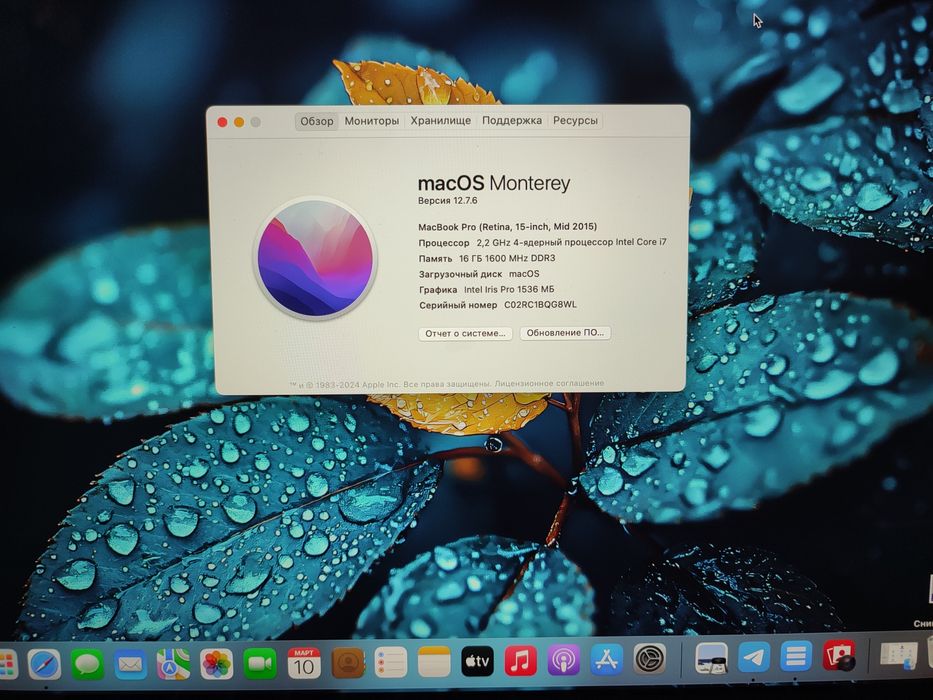Minimize window with the yellow button
This screenshot has width=933, height=700.
point(239,122)
